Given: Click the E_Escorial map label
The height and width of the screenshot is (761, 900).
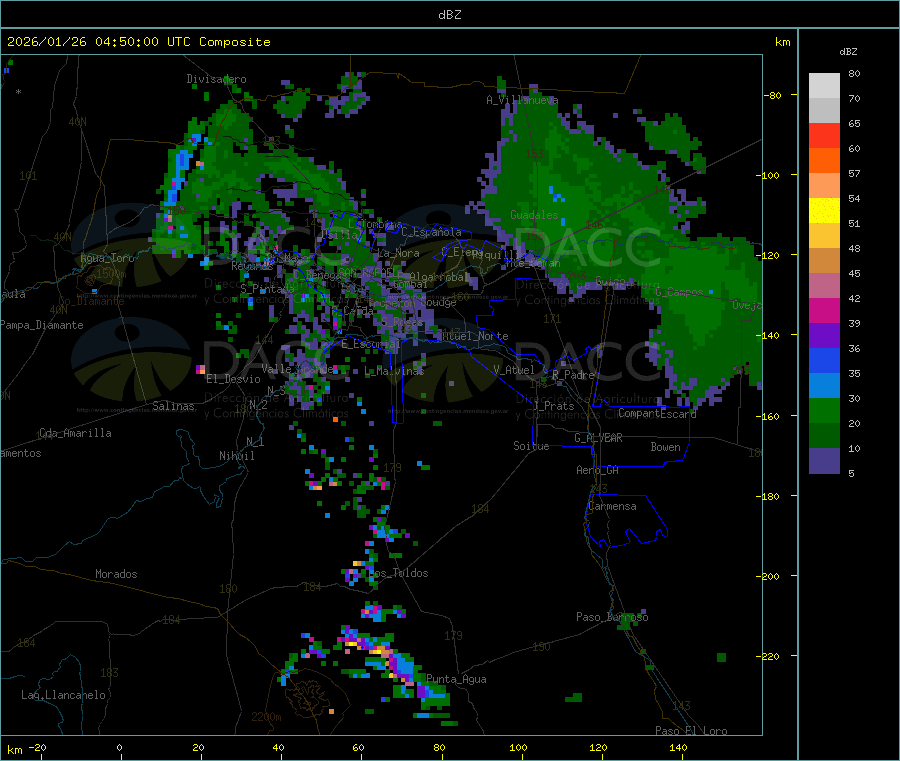Looking at the screenshot, I should (x=370, y=344).
